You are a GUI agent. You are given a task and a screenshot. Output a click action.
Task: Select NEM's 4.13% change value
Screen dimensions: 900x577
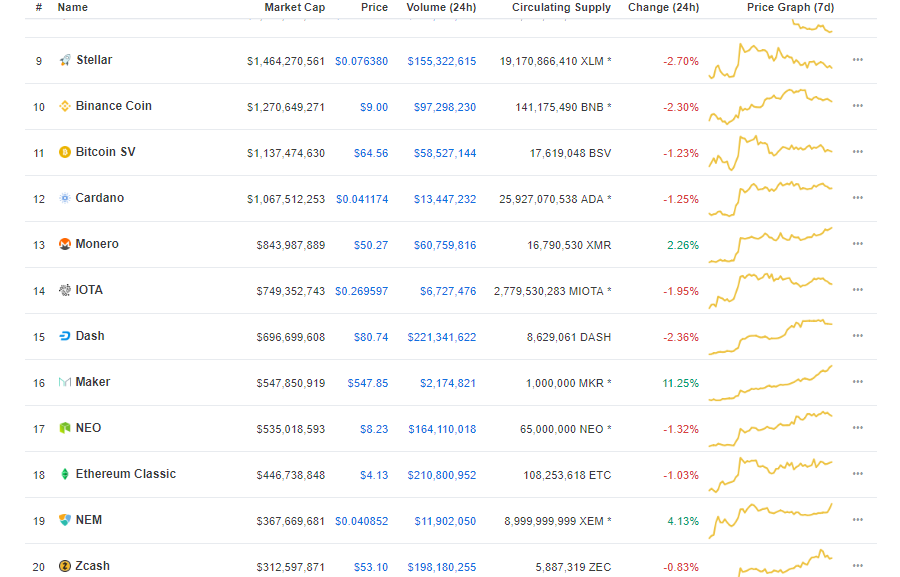click(x=683, y=521)
